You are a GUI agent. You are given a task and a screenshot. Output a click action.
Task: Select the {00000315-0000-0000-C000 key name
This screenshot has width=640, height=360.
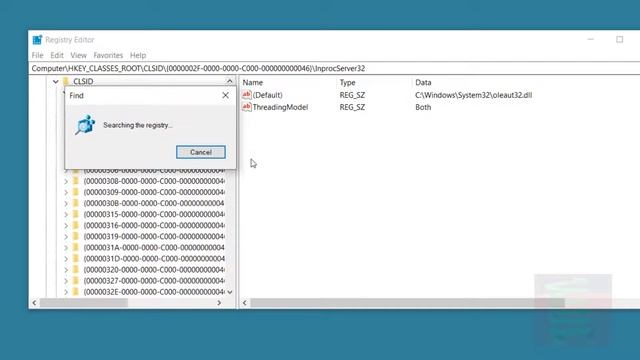pyautogui.click(x=154, y=214)
